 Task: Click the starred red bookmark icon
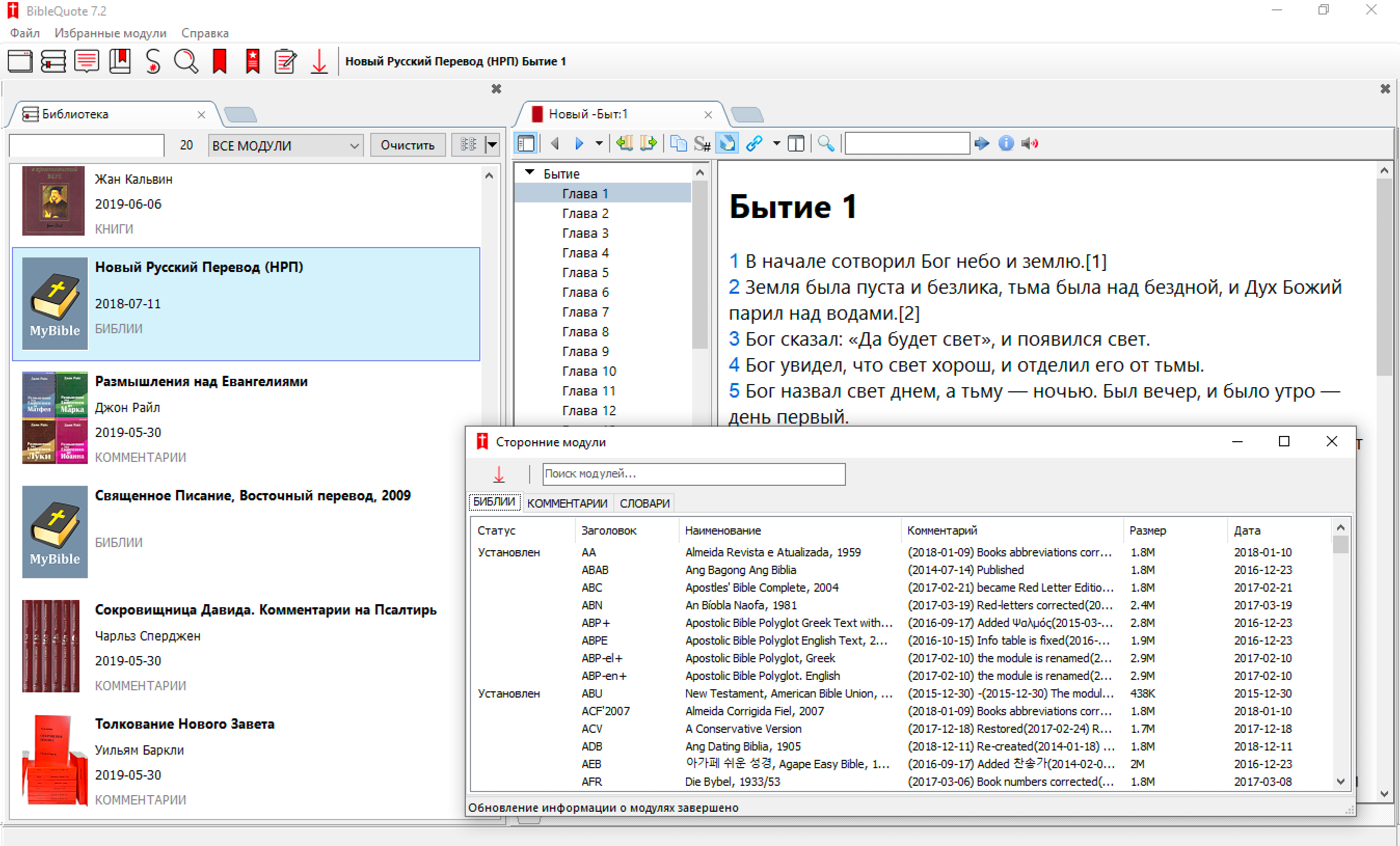point(252,61)
